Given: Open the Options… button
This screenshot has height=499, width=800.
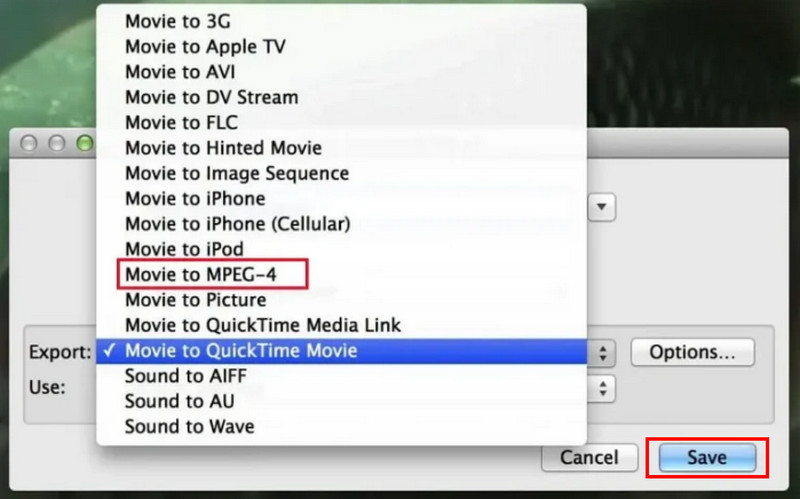Looking at the screenshot, I should tap(692, 353).
